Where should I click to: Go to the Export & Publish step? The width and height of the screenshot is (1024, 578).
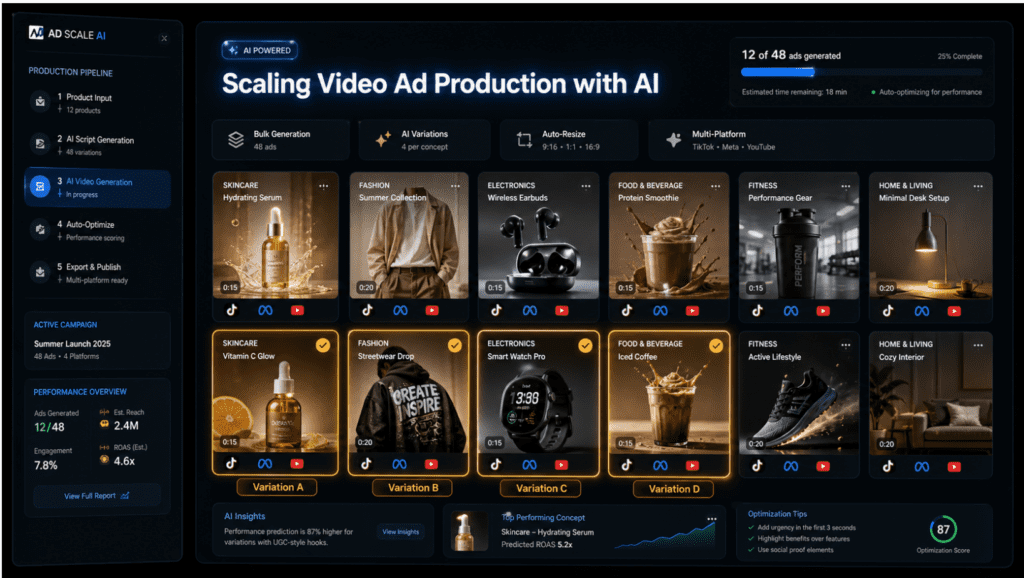[x=97, y=272]
